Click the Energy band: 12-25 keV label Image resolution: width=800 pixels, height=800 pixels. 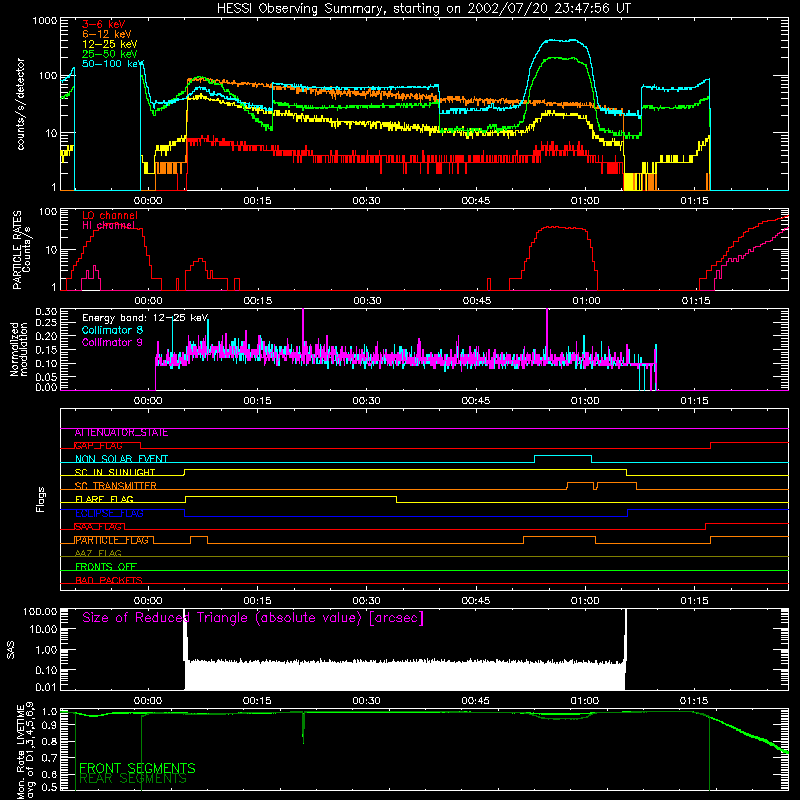point(144,318)
